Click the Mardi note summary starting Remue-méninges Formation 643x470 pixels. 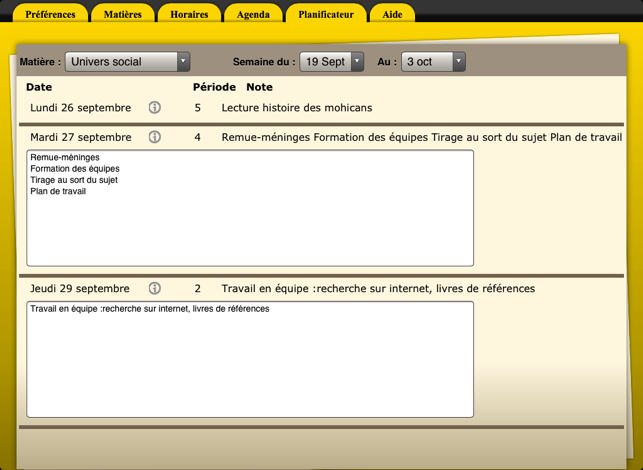click(x=422, y=137)
